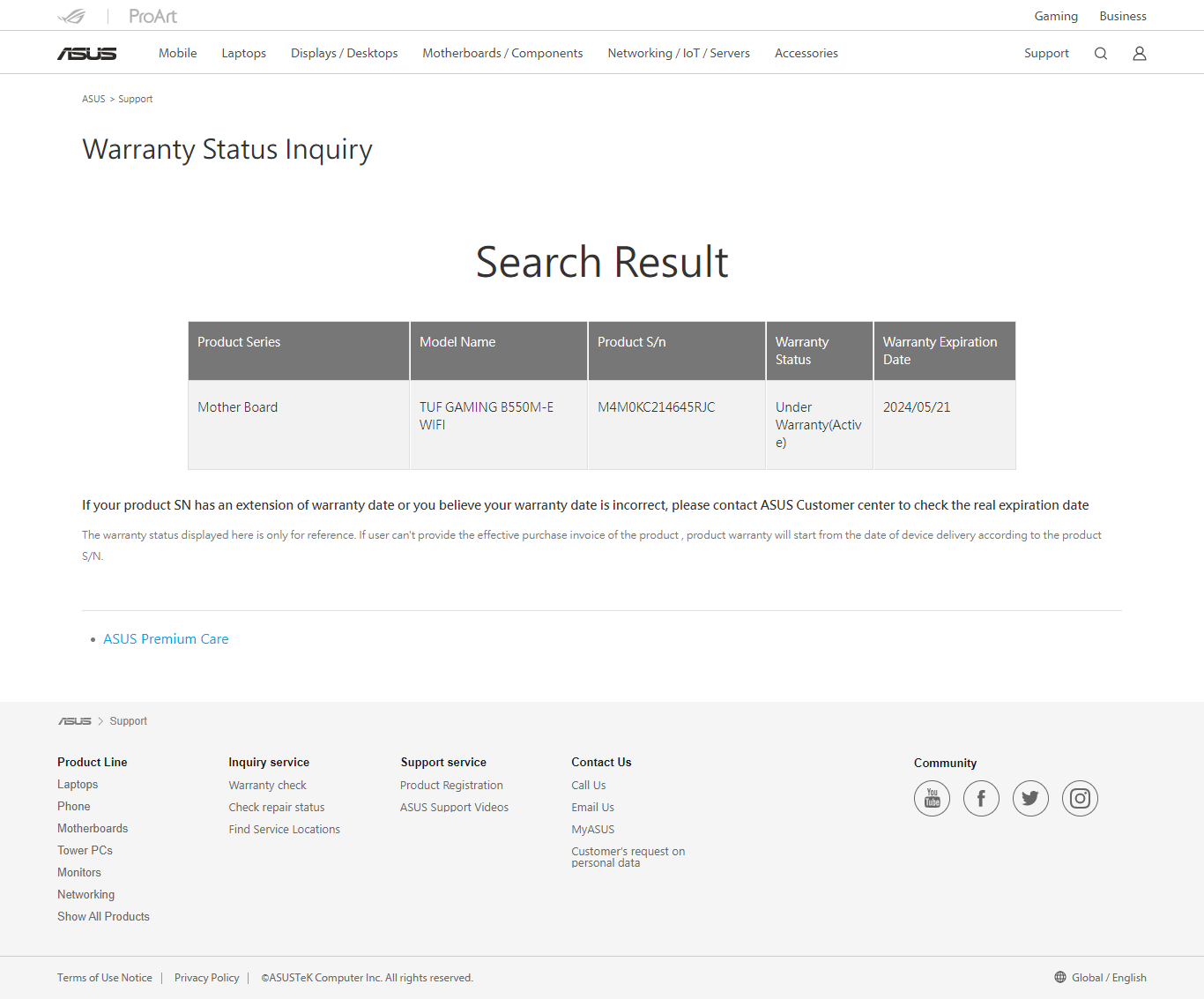Screen dimensions: 1204x999
Task: Open the user account icon
Action: click(1140, 54)
